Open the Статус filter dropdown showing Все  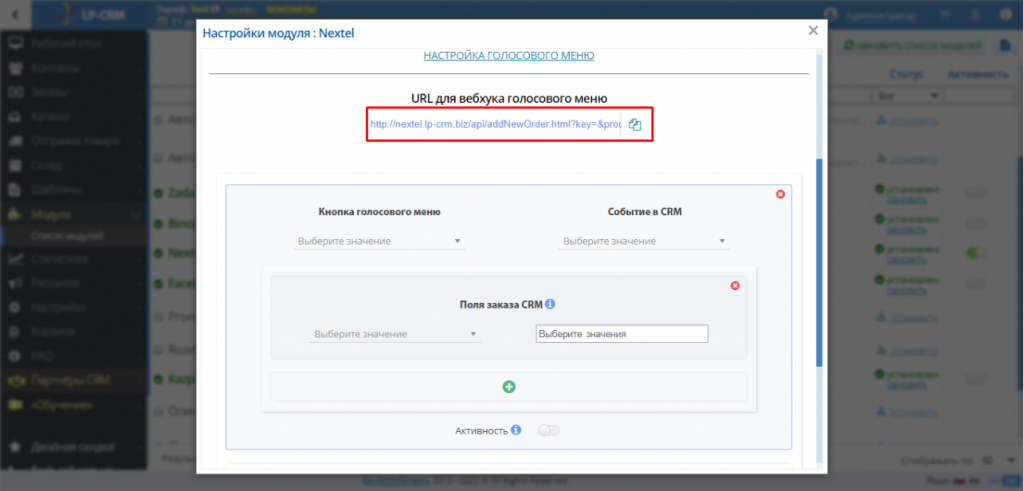908,96
